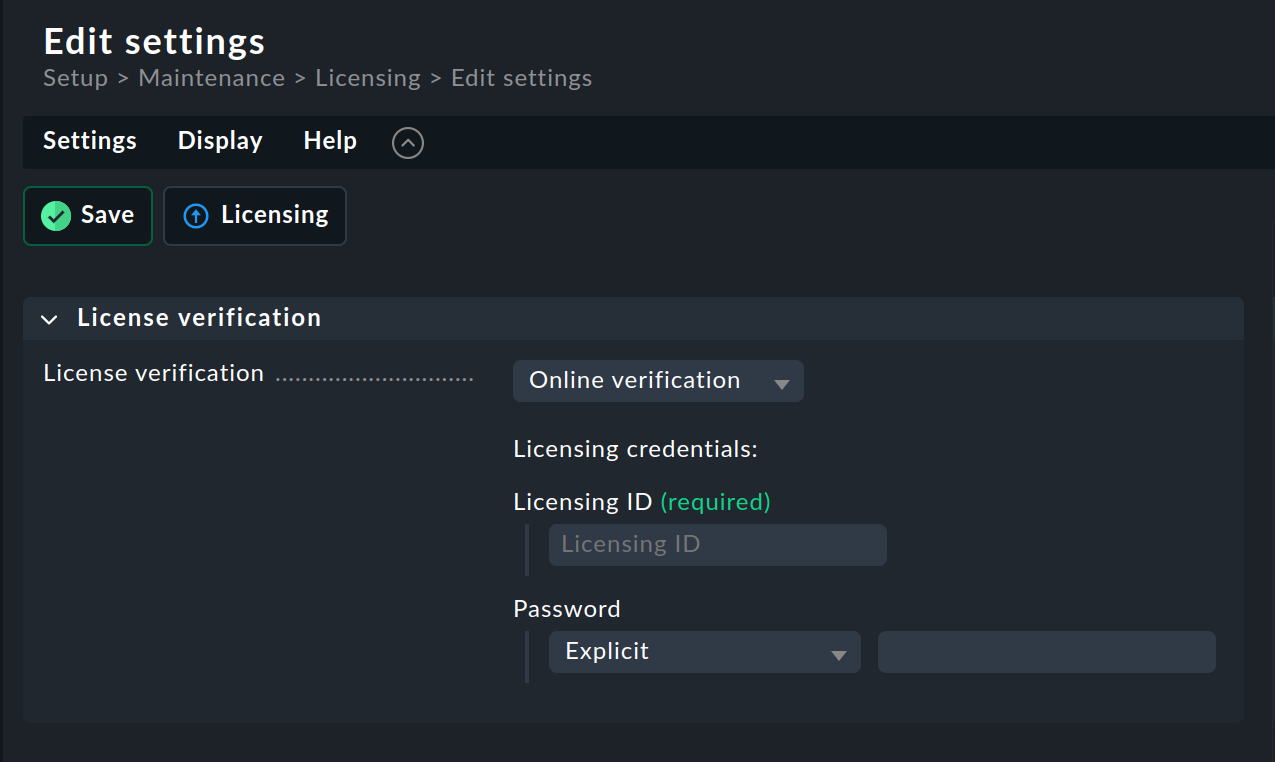Click the License verification row label

pos(154,373)
